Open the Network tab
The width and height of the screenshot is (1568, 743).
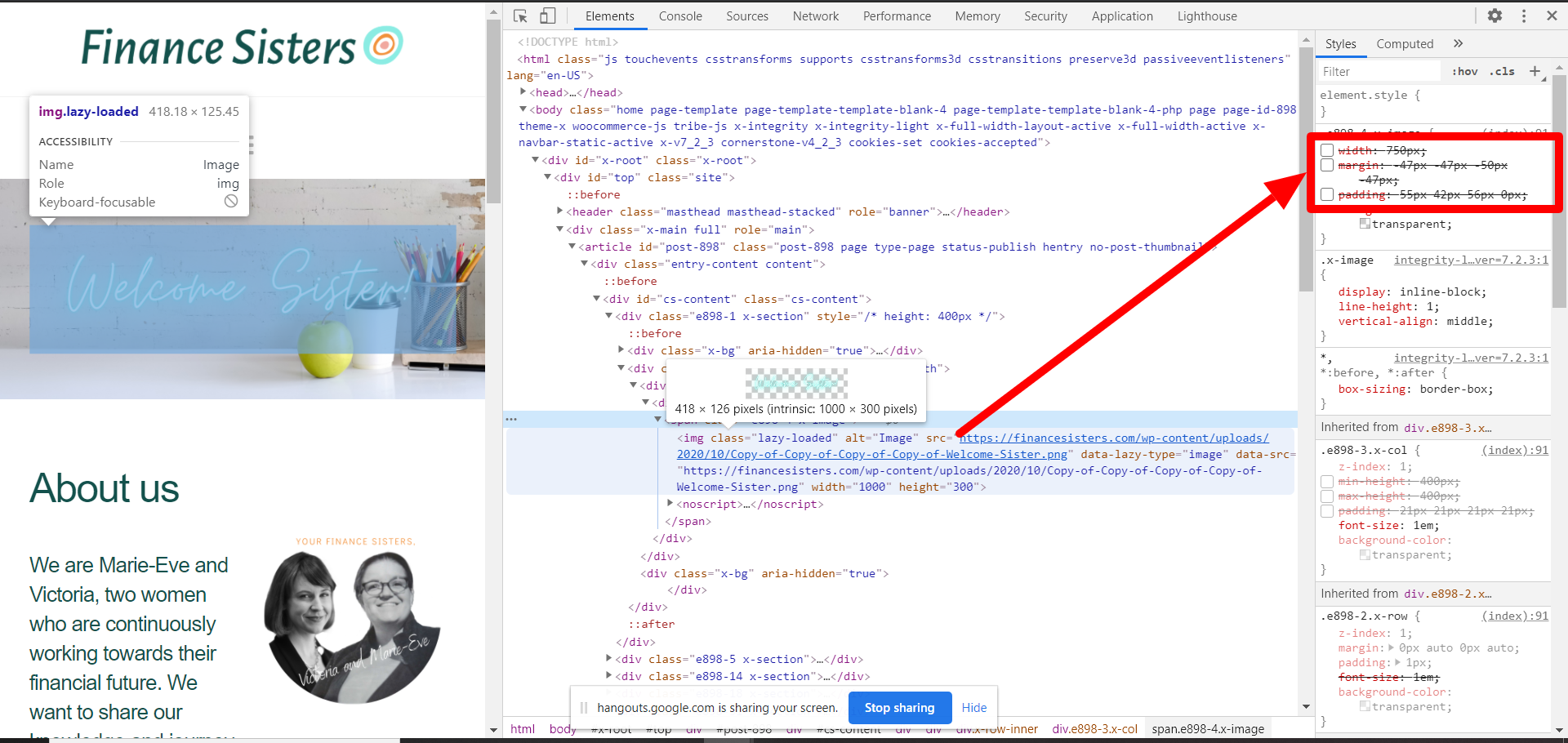pos(815,16)
